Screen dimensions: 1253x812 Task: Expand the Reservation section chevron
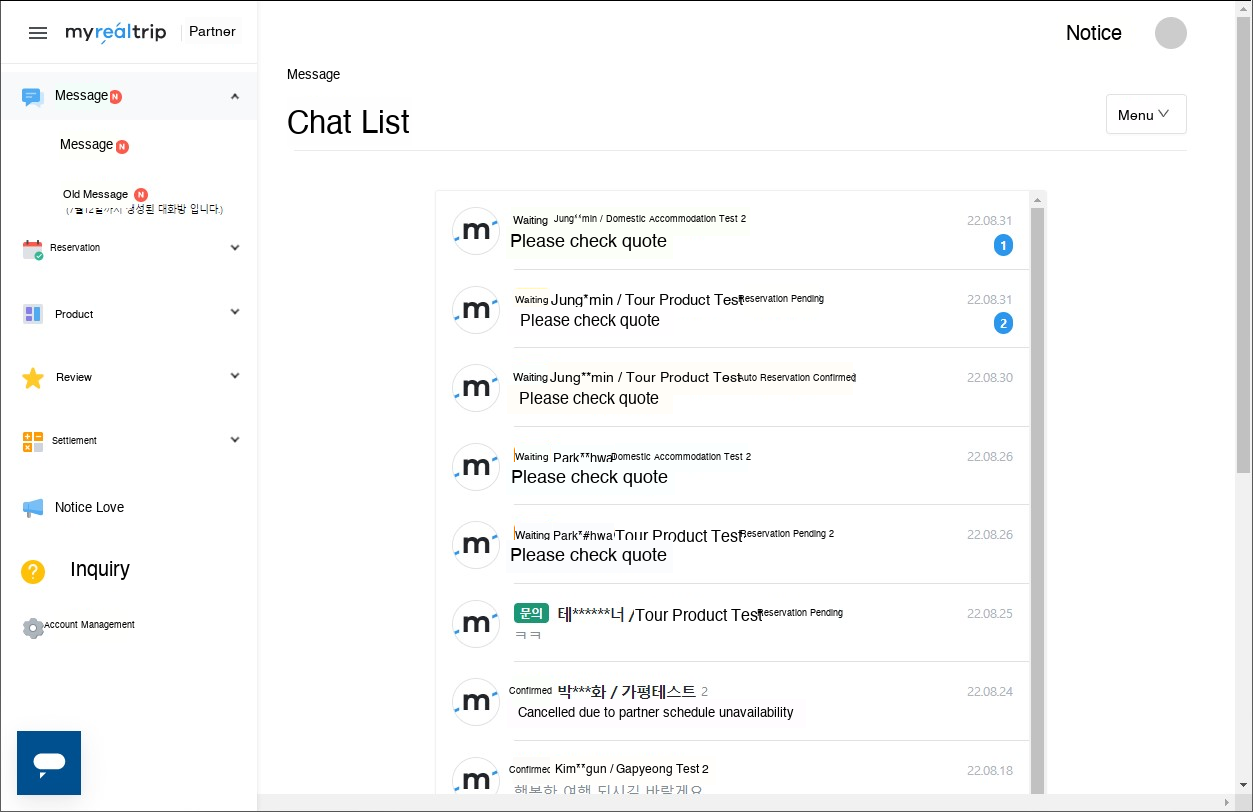pos(235,248)
